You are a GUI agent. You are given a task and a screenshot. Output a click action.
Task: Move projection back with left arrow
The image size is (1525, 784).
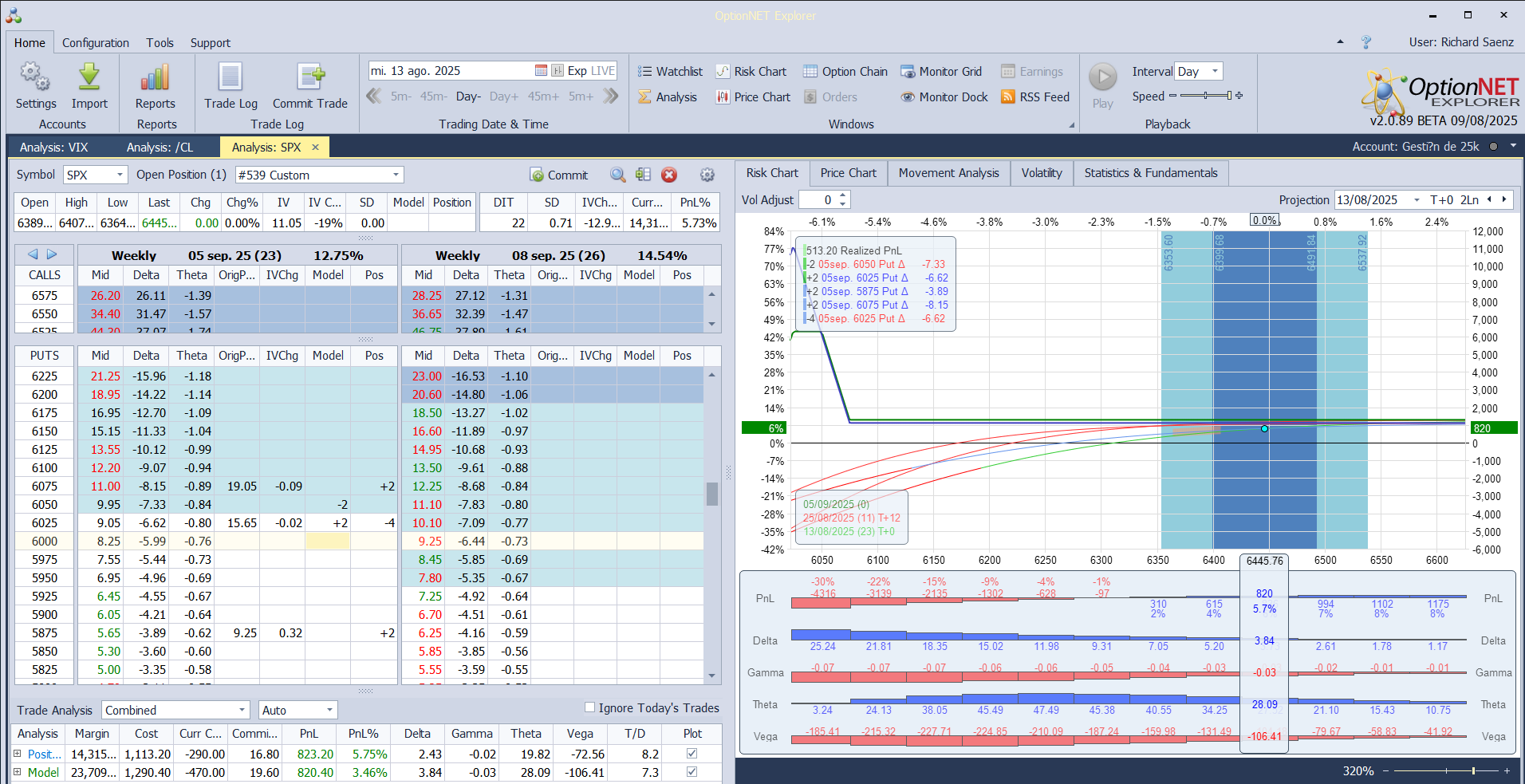(x=1489, y=199)
